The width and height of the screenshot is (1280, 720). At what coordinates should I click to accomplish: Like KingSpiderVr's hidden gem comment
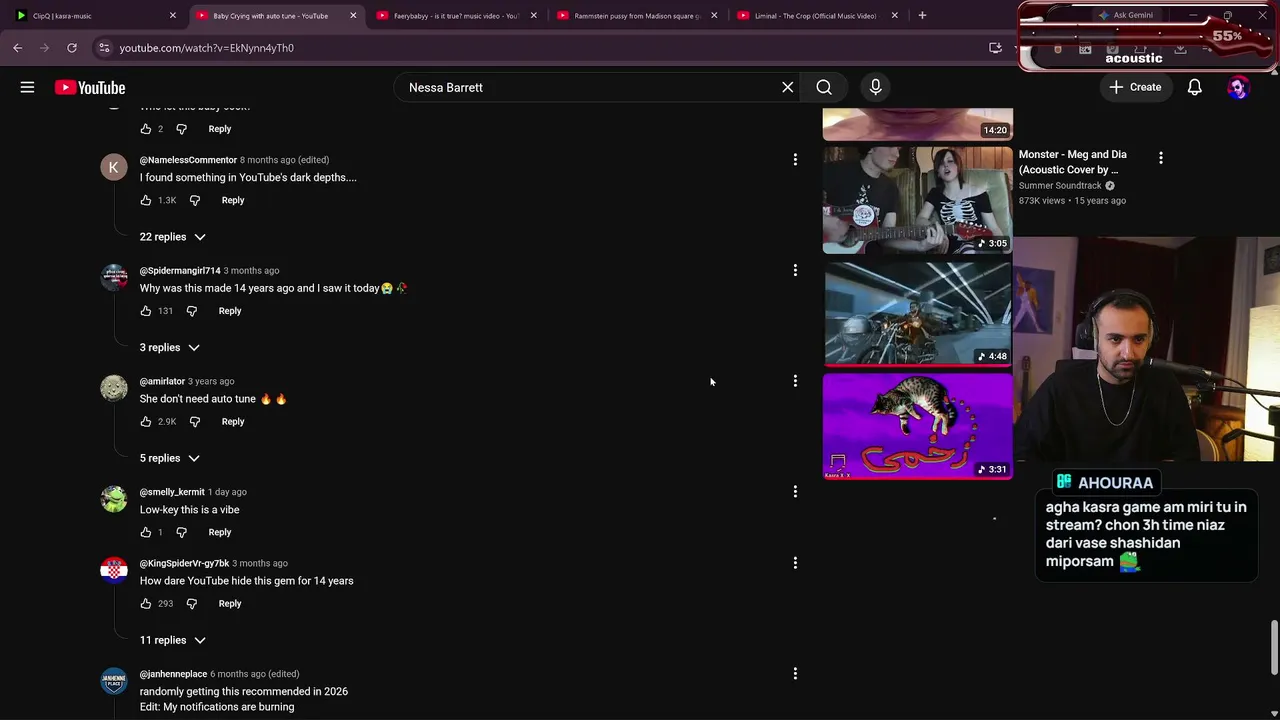(x=146, y=604)
